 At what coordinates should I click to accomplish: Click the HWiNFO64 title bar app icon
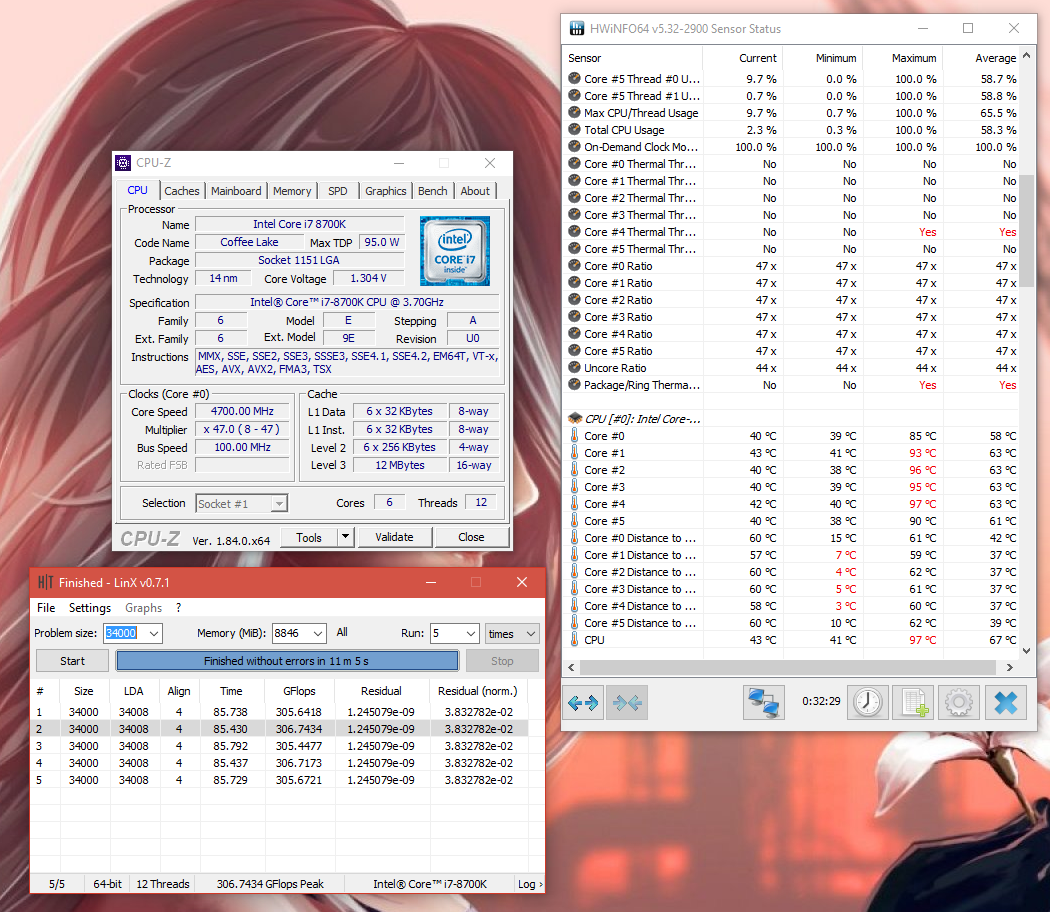(577, 28)
